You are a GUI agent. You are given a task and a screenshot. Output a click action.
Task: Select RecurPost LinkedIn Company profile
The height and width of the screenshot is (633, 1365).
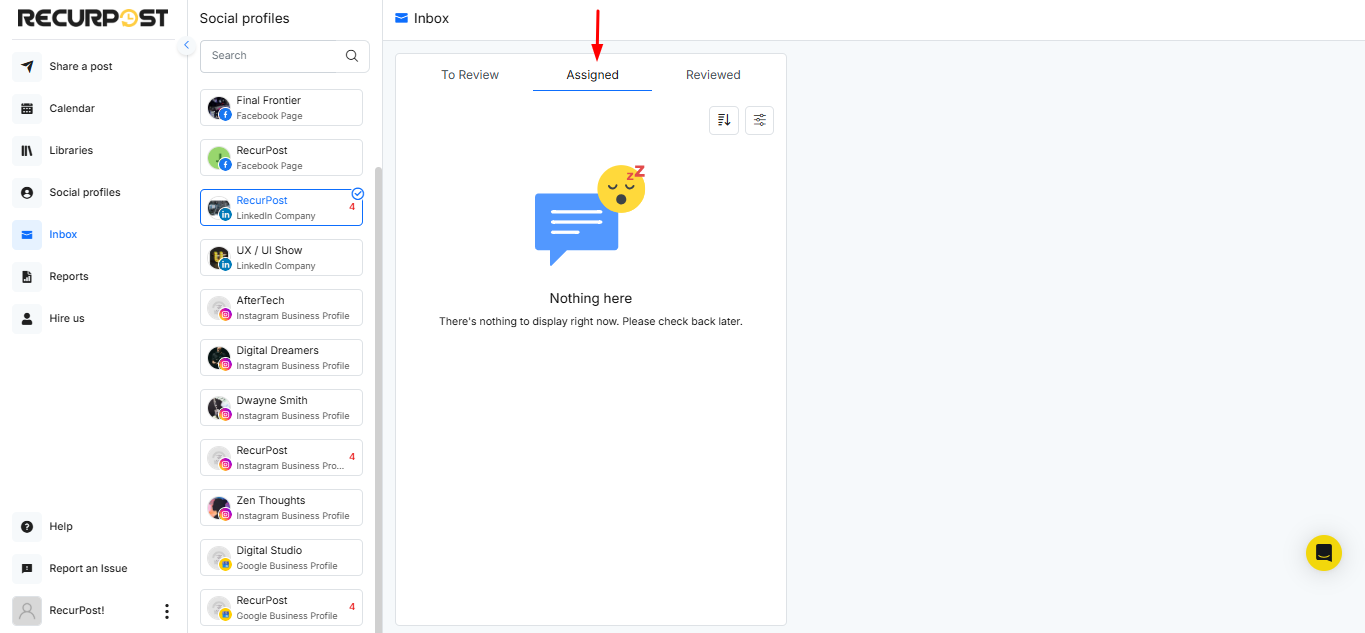coord(281,208)
